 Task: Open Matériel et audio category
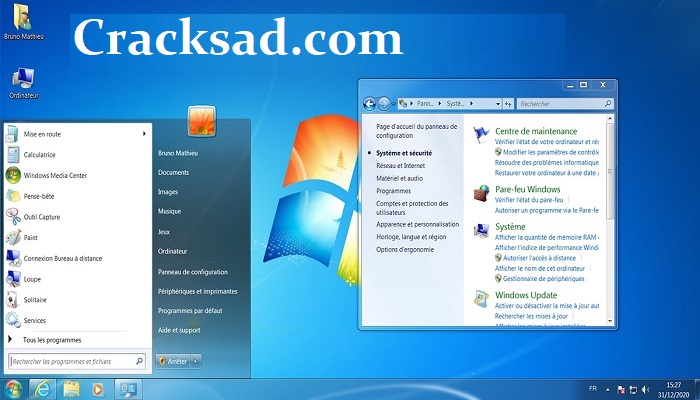click(400, 178)
